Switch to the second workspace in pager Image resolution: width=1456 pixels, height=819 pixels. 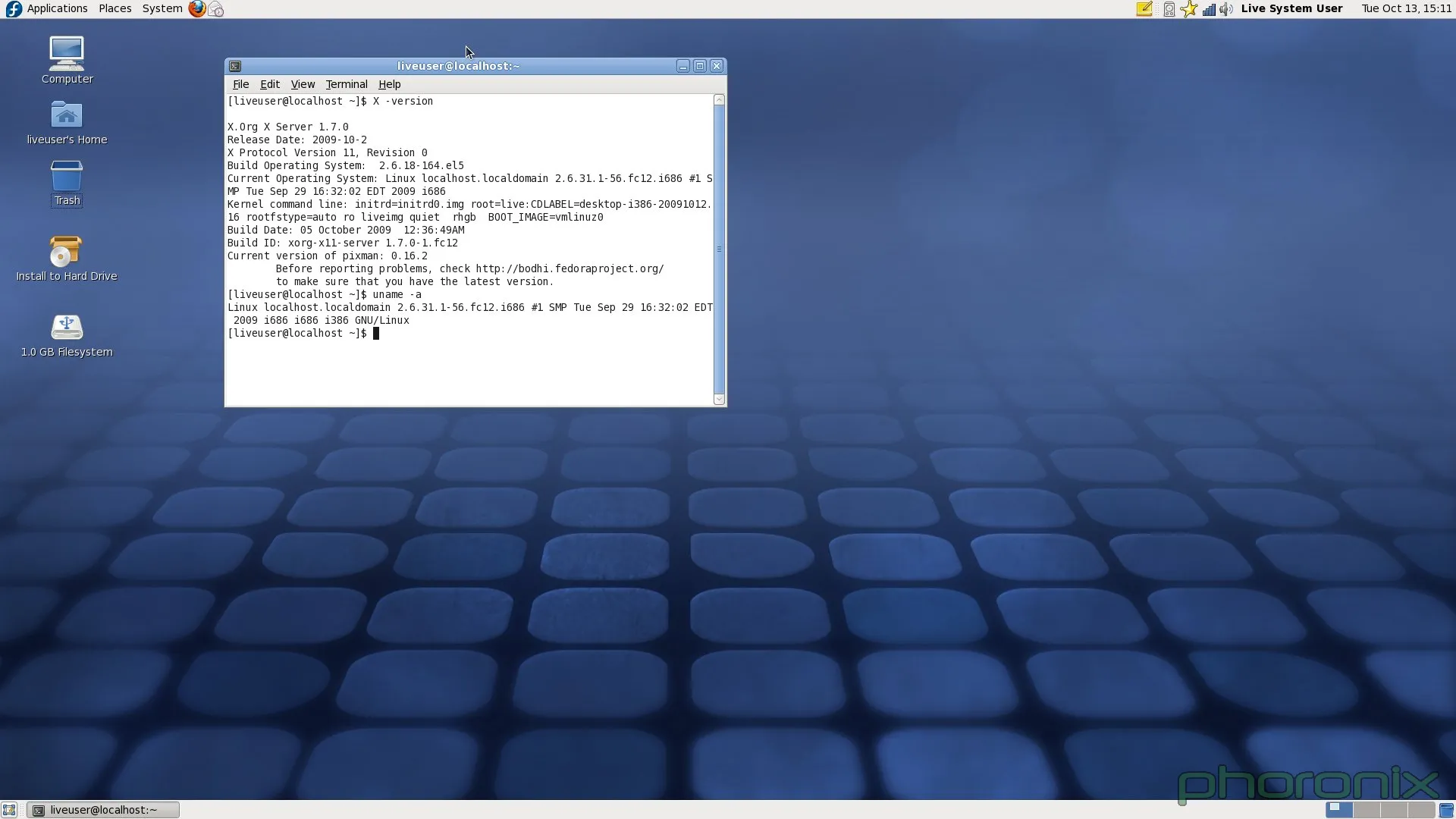(x=1367, y=810)
